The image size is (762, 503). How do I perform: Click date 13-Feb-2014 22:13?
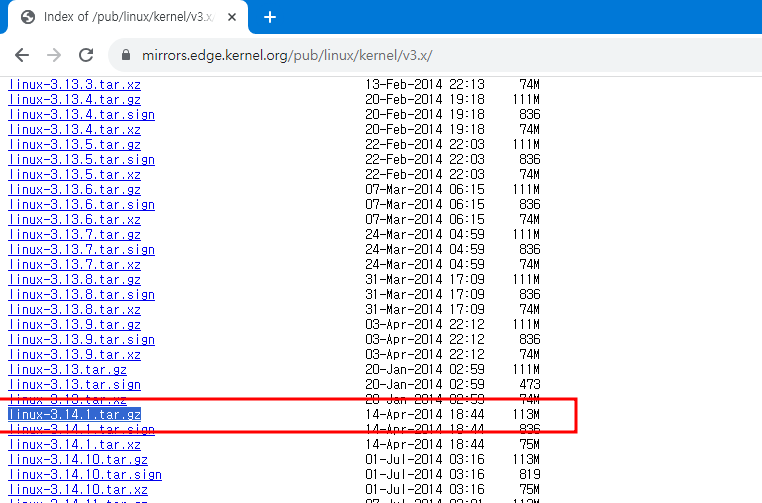click(425, 85)
